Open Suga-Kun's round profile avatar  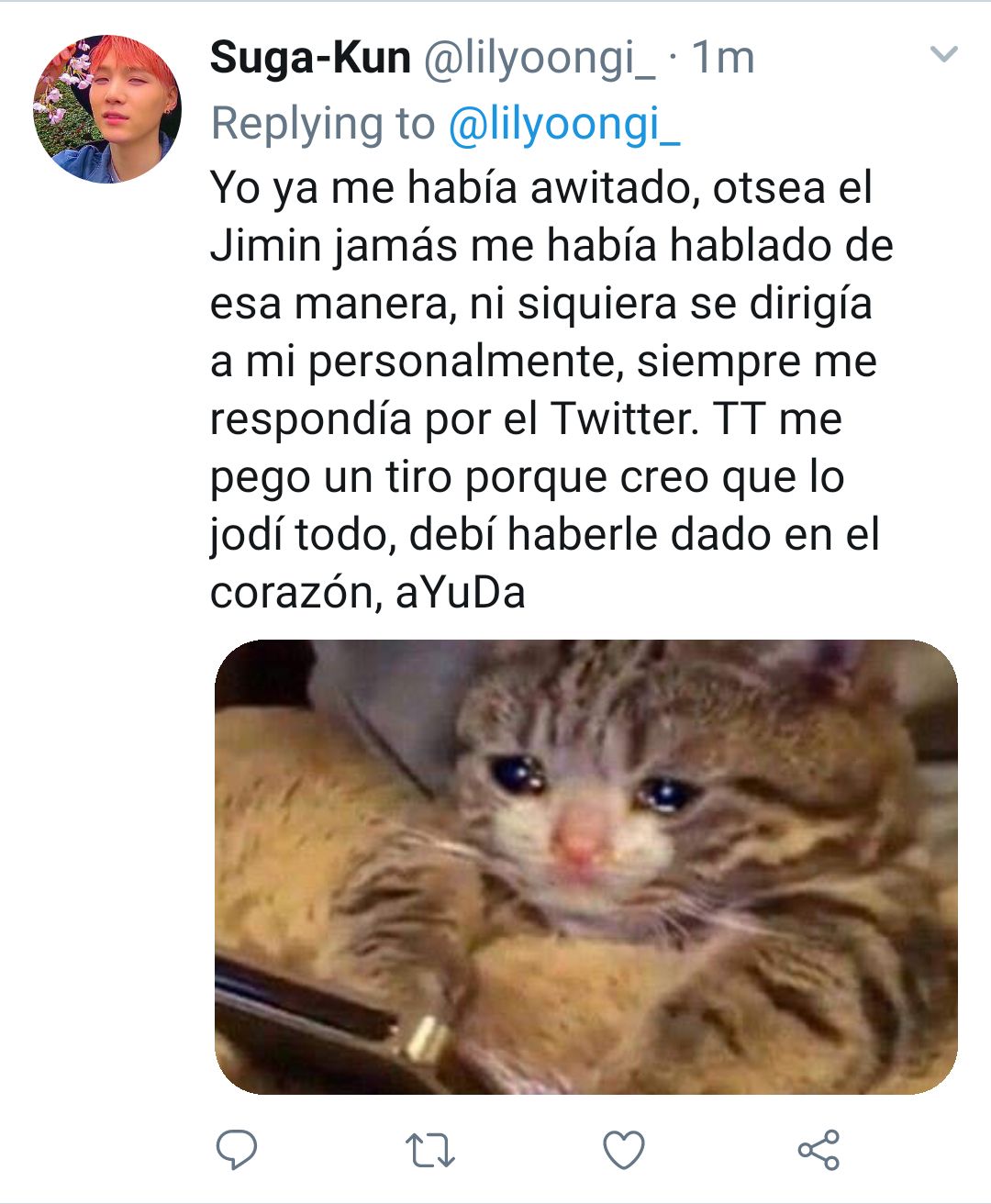pyautogui.click(x=107, y=109)
